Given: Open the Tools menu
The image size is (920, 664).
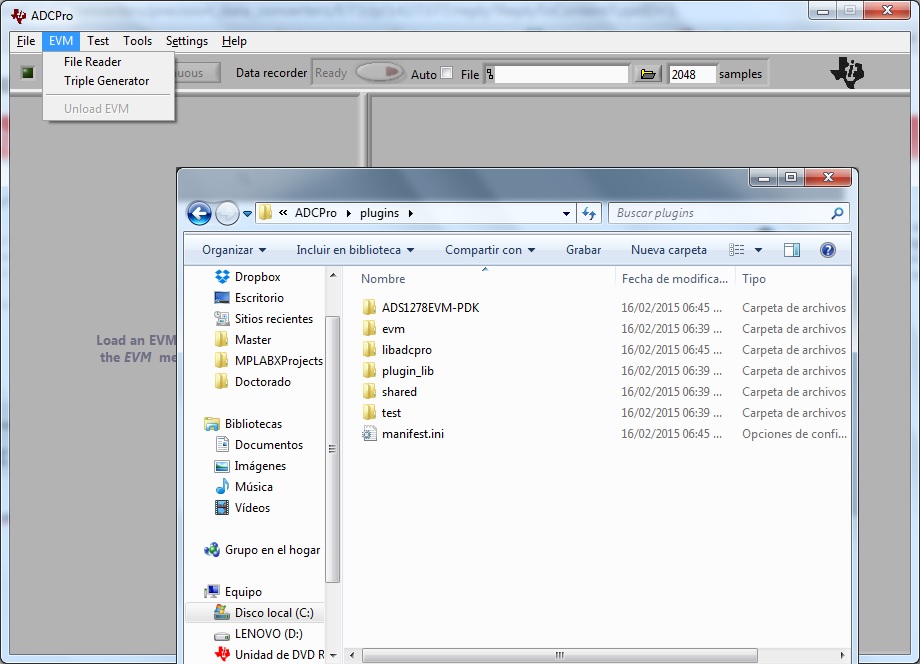Looking at the screenshot, I should (137, 41).
